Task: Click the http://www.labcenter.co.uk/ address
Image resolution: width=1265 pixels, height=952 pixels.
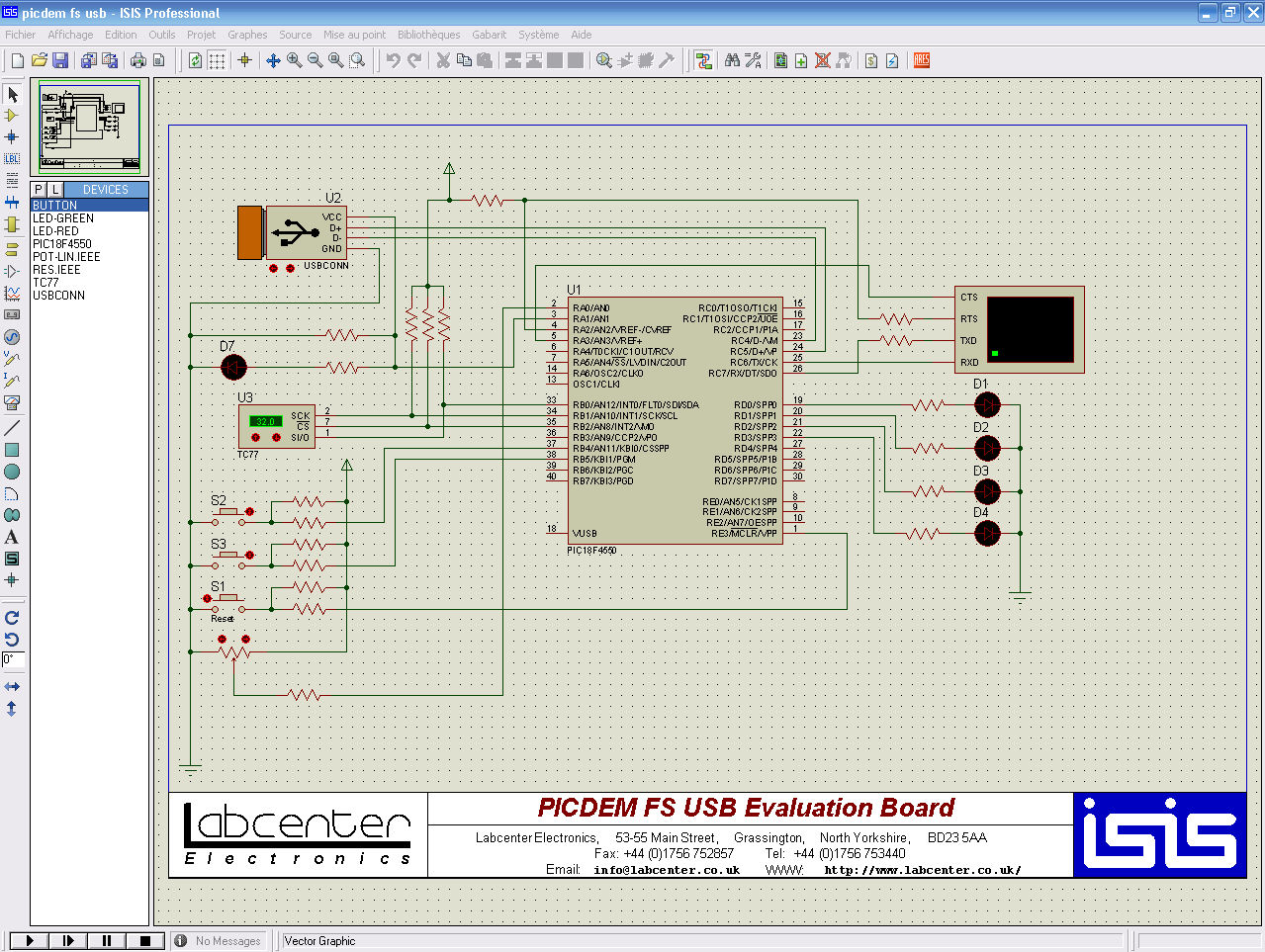Action: tap(923, 871)
